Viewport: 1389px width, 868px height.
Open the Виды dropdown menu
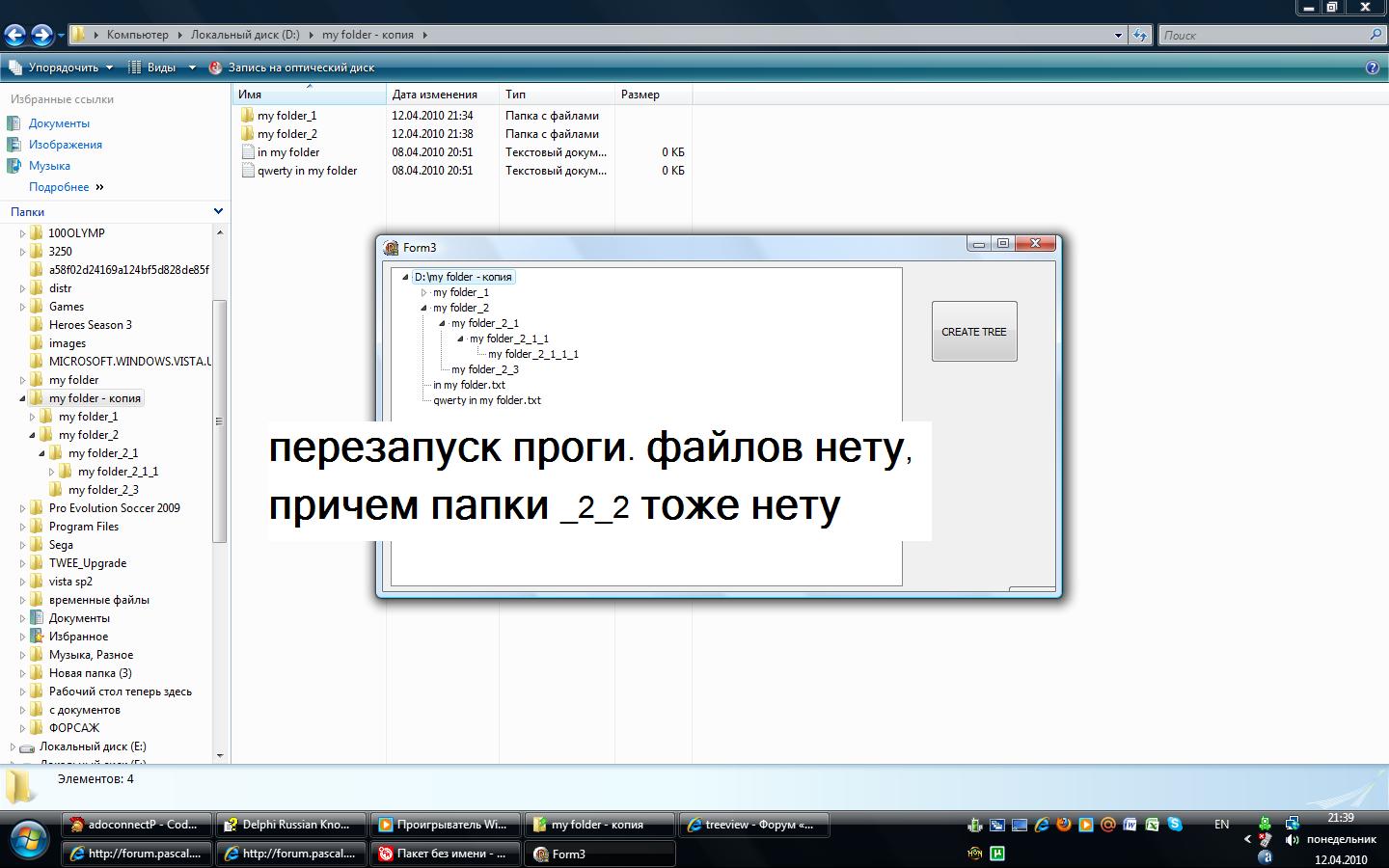pos(162,68)
